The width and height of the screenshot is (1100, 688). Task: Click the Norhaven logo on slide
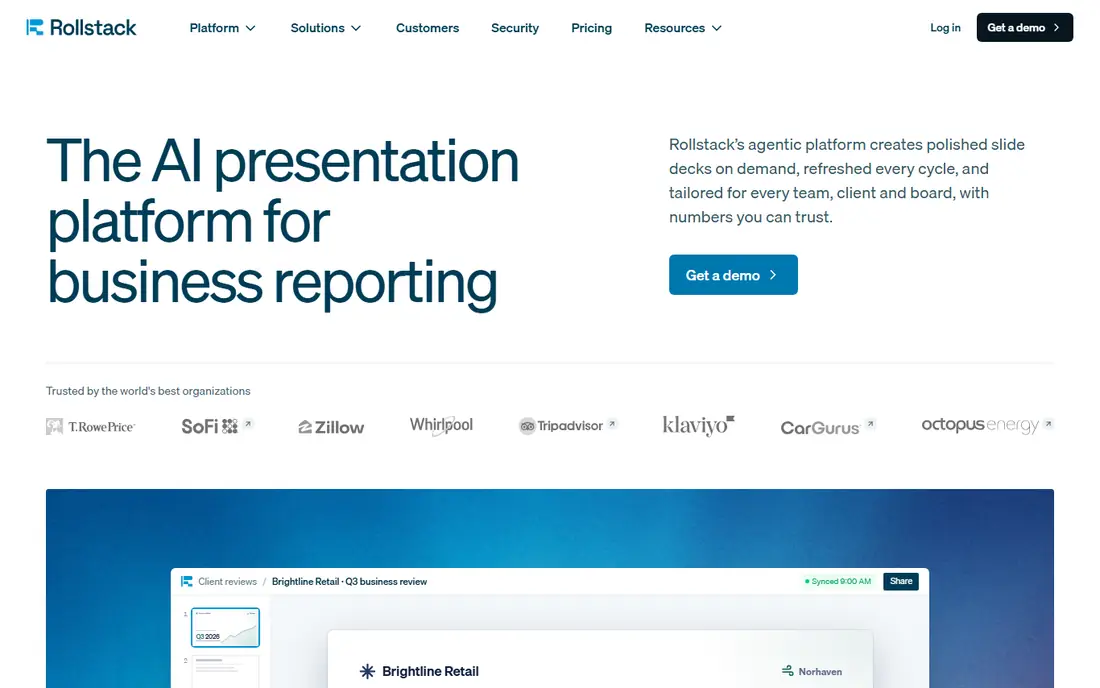812,671
